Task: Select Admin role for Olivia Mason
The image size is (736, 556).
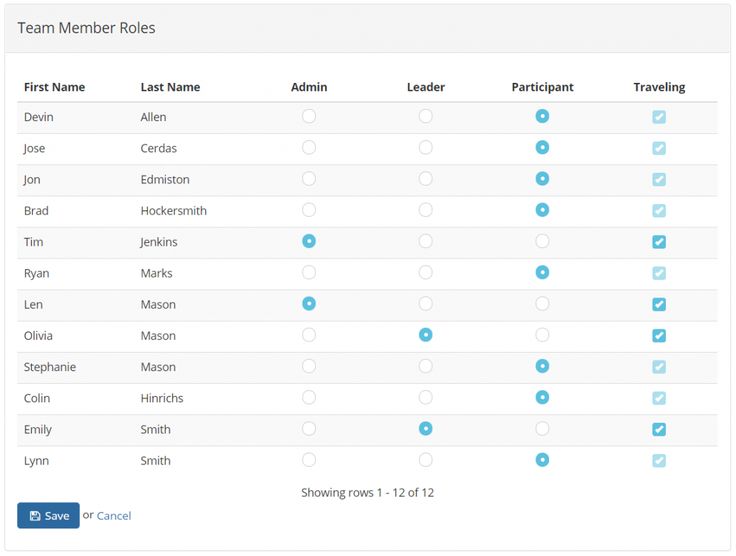Action: click(x=309, y=336)
